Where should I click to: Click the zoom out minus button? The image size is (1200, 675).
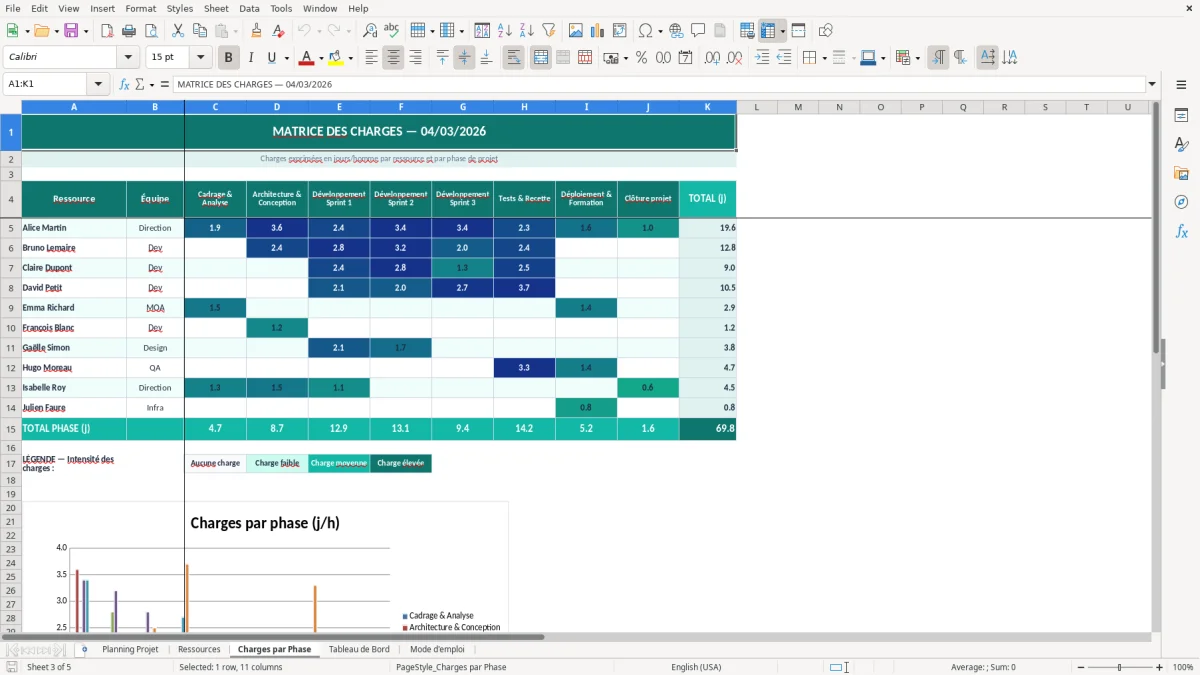pyautogui.click(x=1079, y=667)
